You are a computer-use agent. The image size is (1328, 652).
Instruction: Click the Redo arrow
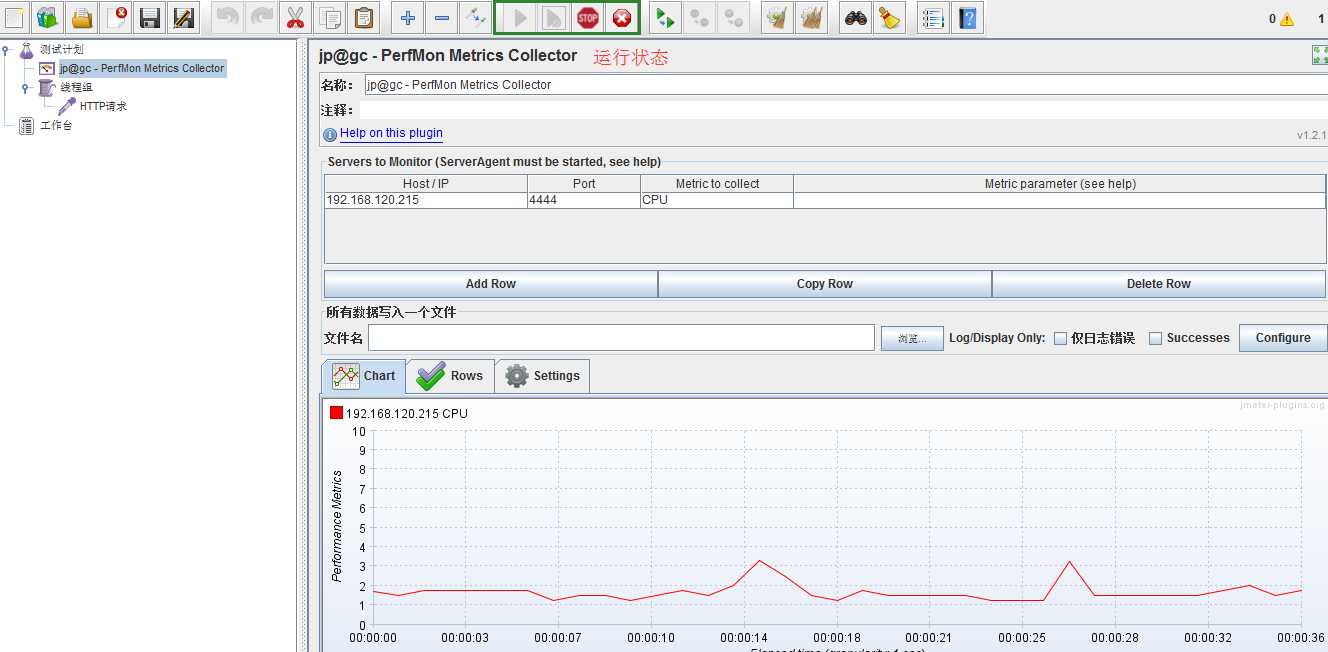point(261,17)
